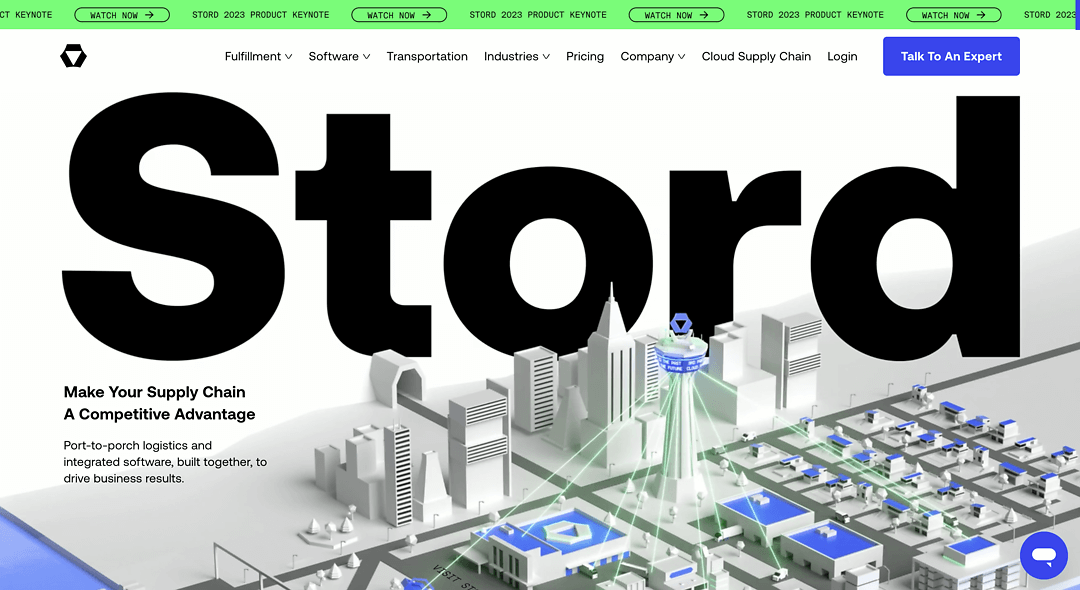Visit the Cloud Supply Chain page
The width and height of the screenshot is (1080, 590).
[x=756, y=56]
